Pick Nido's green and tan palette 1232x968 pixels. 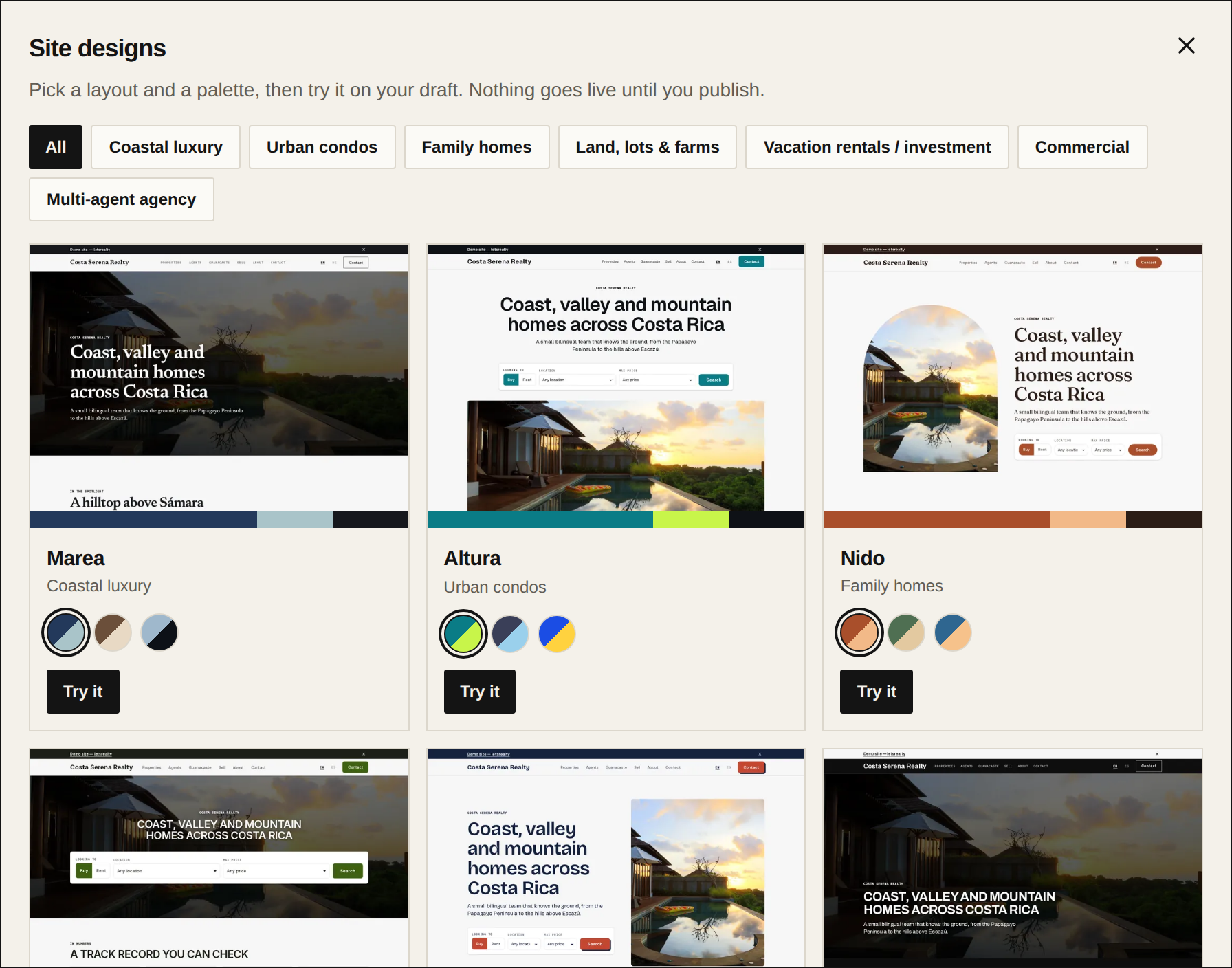(906, 632)
